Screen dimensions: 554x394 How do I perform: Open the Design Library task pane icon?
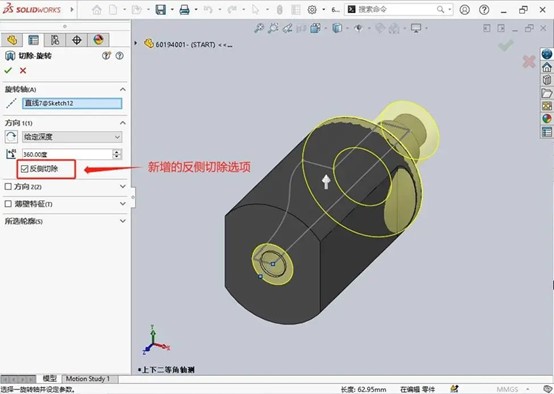tap(547, 80)
